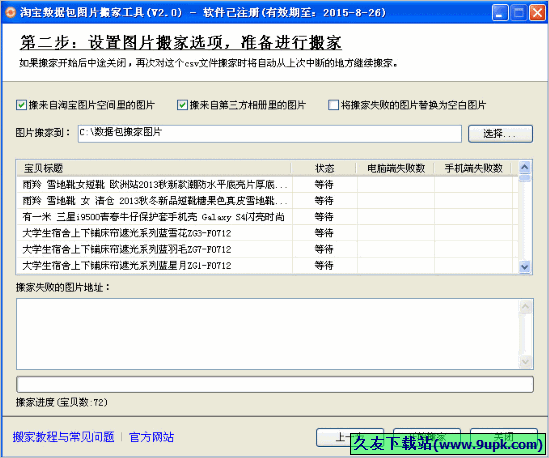Click failed-address box scroll down arrow
Screen dimensions: 549x458
click(525, 361)
